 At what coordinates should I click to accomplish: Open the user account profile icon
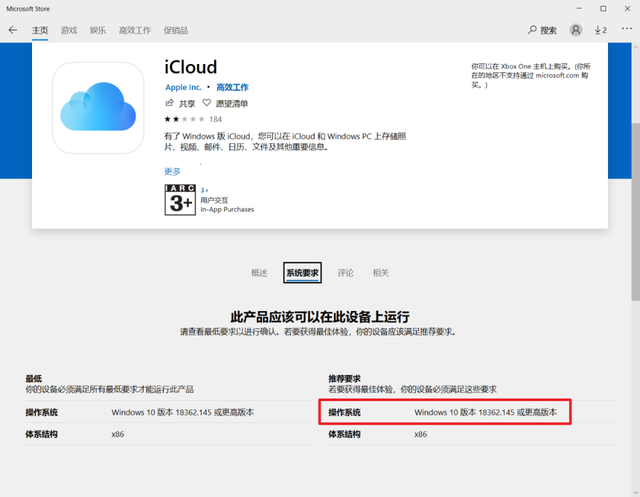coord(576,30)
